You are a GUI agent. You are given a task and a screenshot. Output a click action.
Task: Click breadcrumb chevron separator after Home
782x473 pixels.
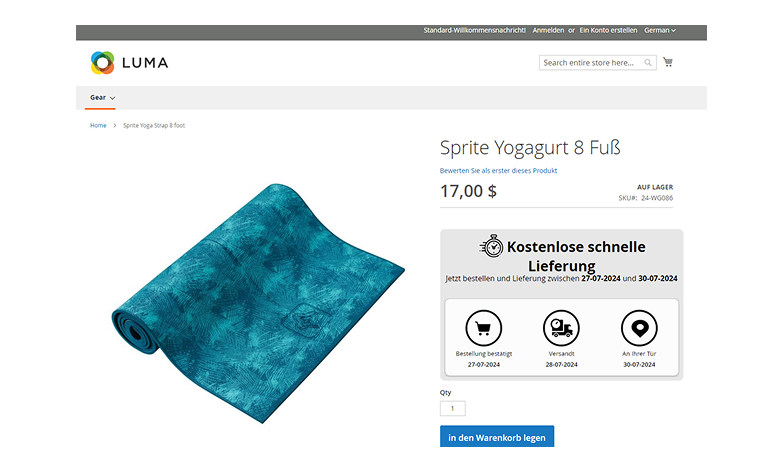[x=115, y=126]
